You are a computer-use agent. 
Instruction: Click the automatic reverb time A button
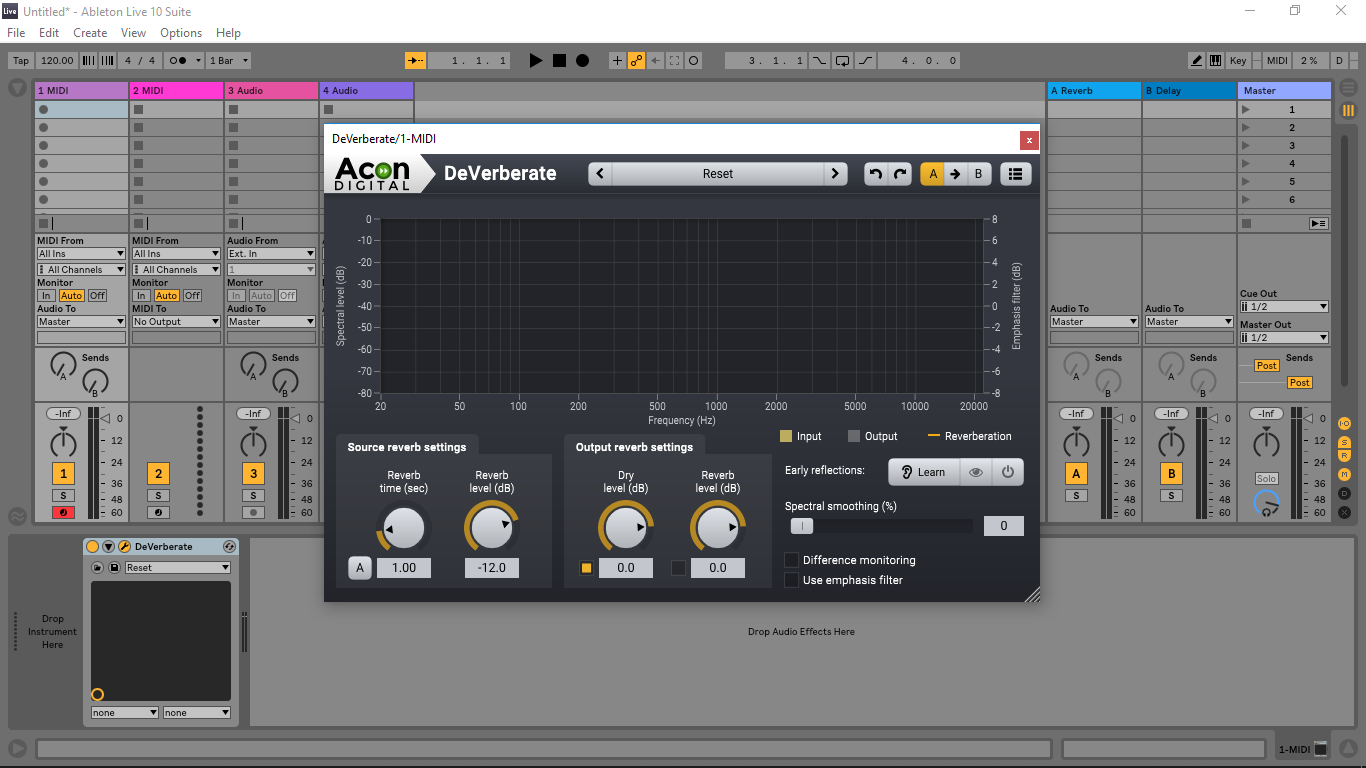[x=360, y=568]
